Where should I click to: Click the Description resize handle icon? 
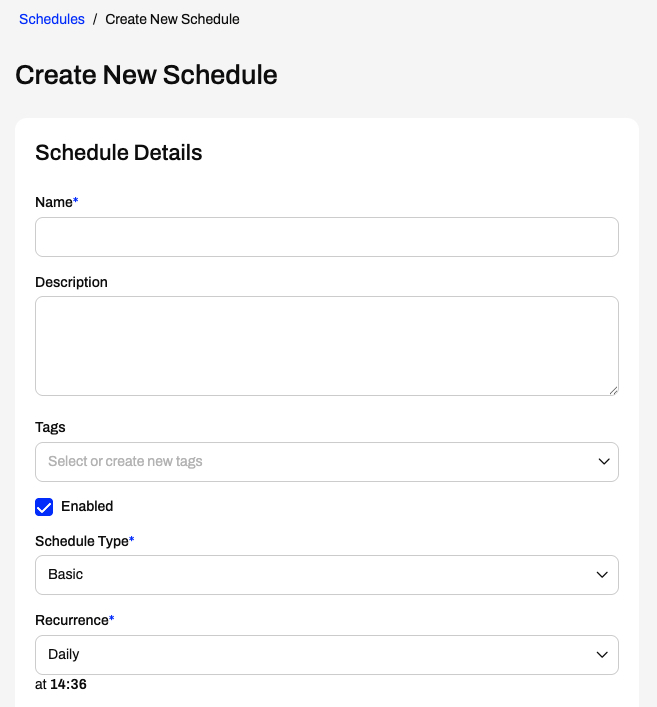(x=613, y=390)
